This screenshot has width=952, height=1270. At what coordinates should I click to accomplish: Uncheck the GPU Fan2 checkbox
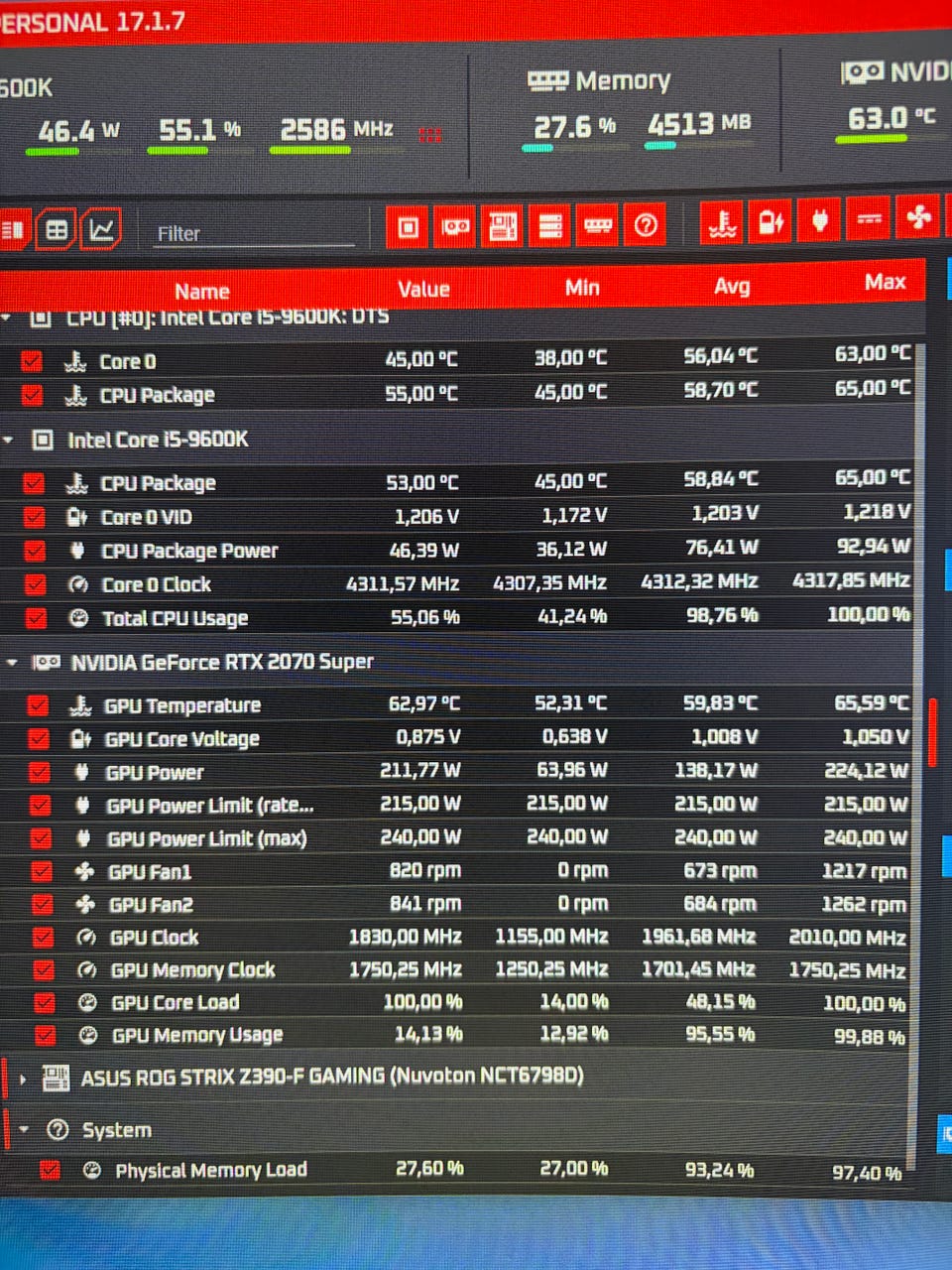pos(42,905)
